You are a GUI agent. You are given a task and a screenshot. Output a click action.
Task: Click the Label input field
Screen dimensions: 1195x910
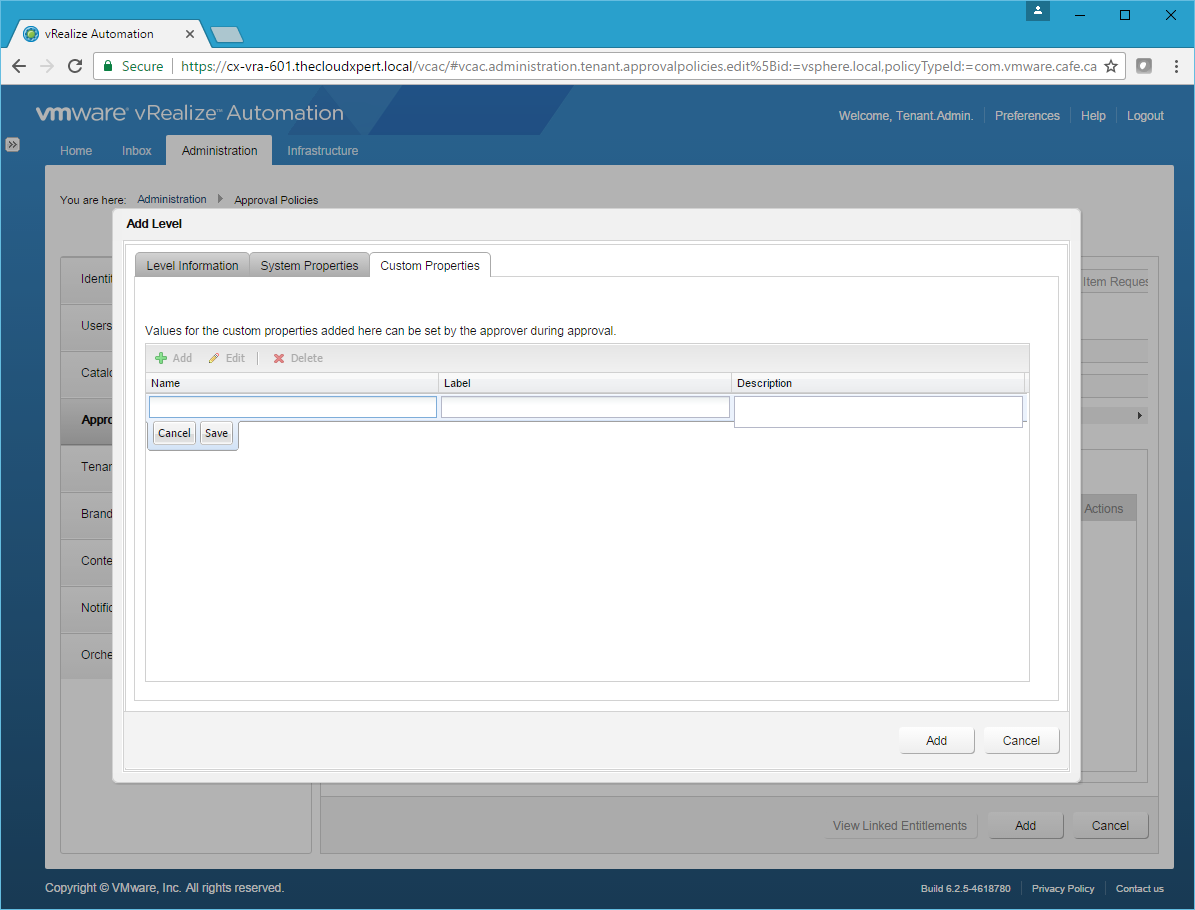[x=585, y=407]
